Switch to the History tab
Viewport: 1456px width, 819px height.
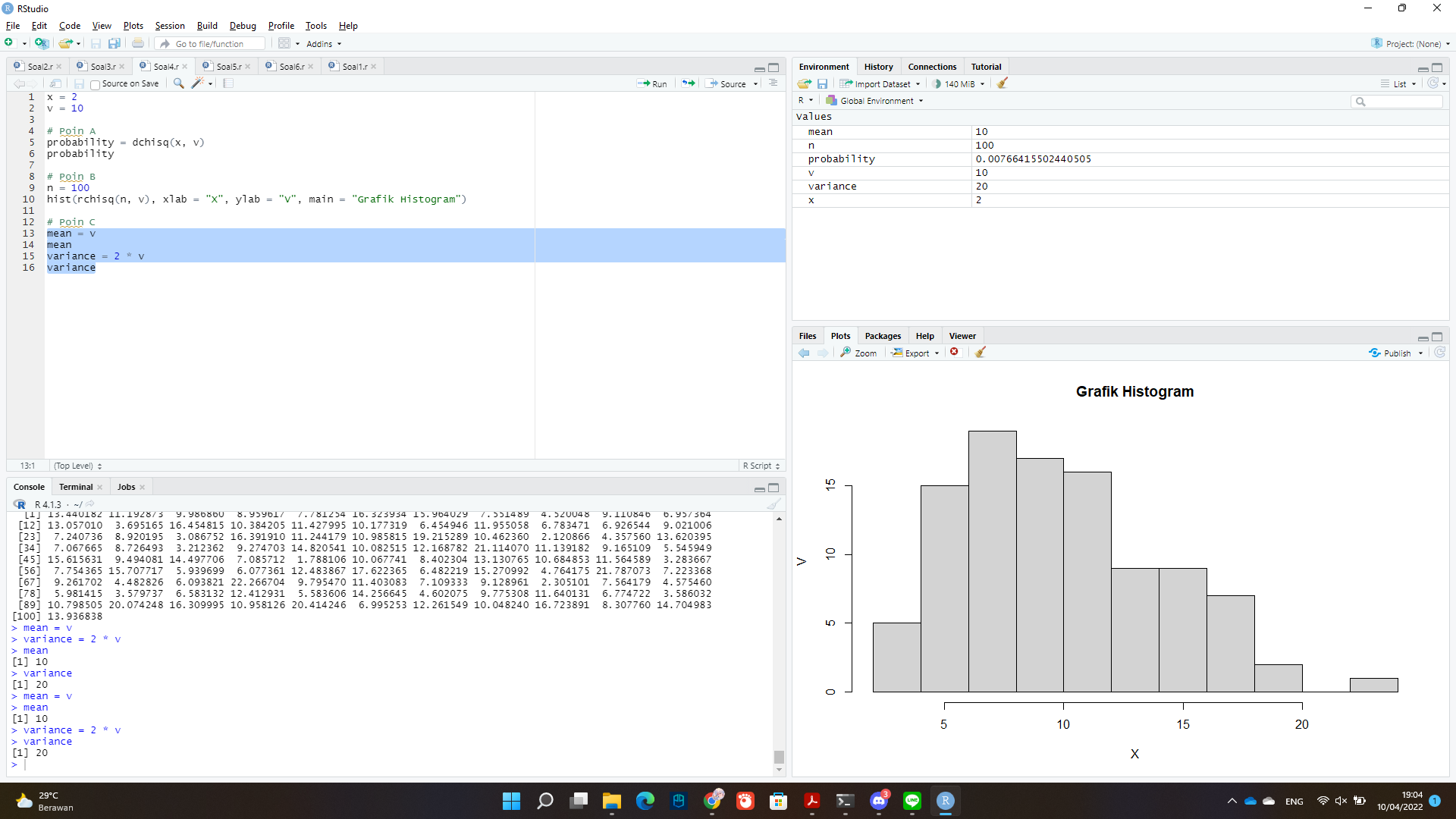(878, 67)
